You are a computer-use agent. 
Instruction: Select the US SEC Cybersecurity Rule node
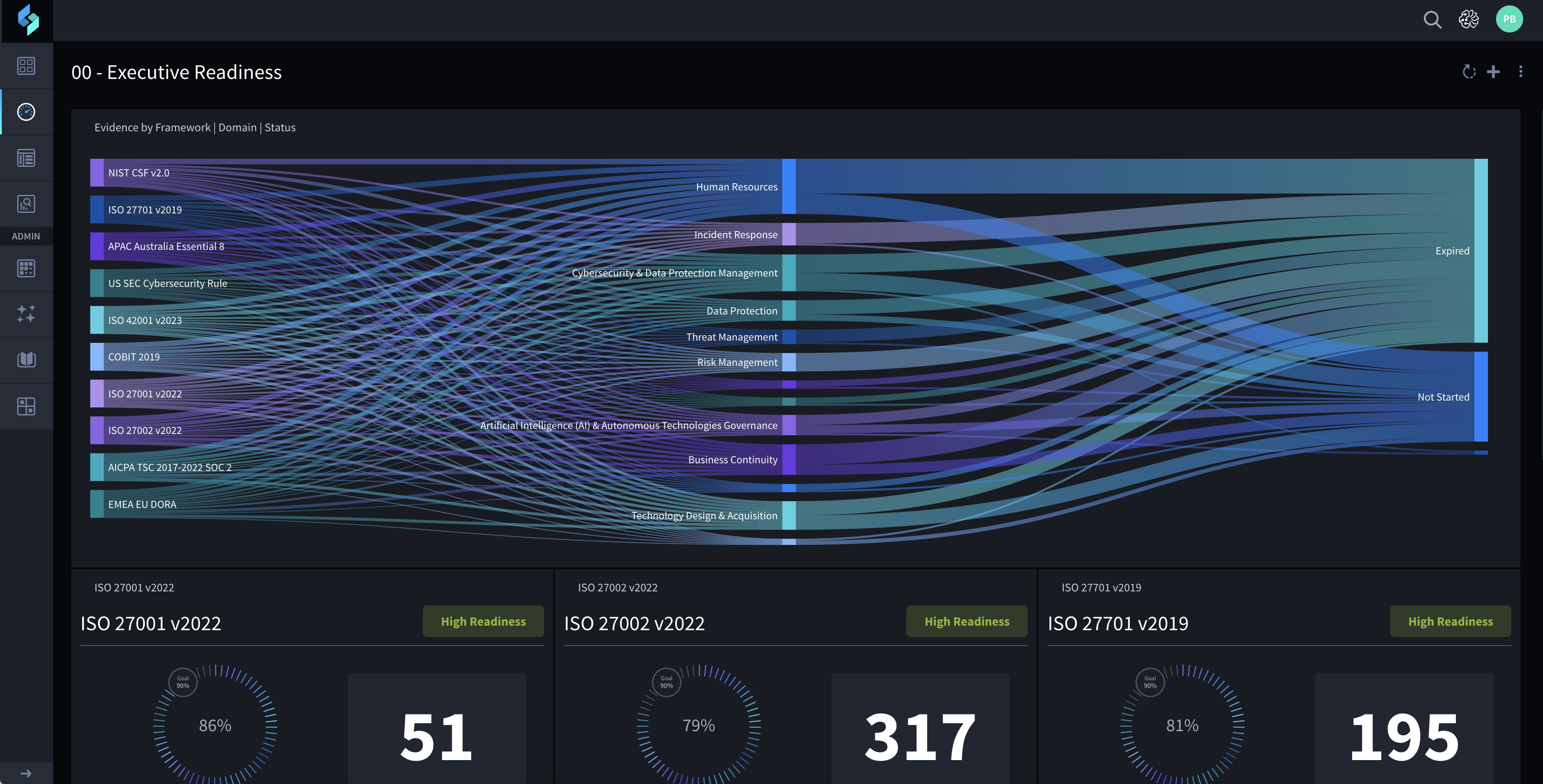[x=97, y=283]
